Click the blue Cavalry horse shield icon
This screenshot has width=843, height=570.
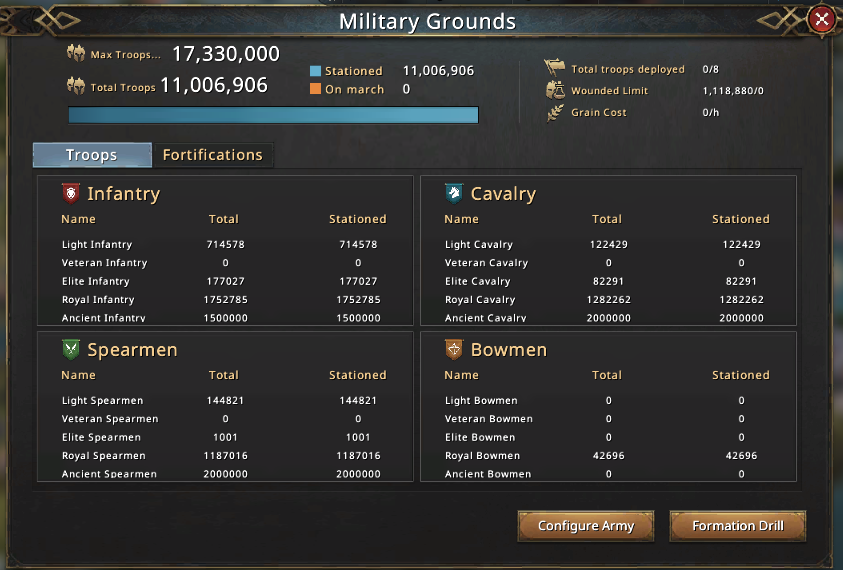[x=454, y=194]
